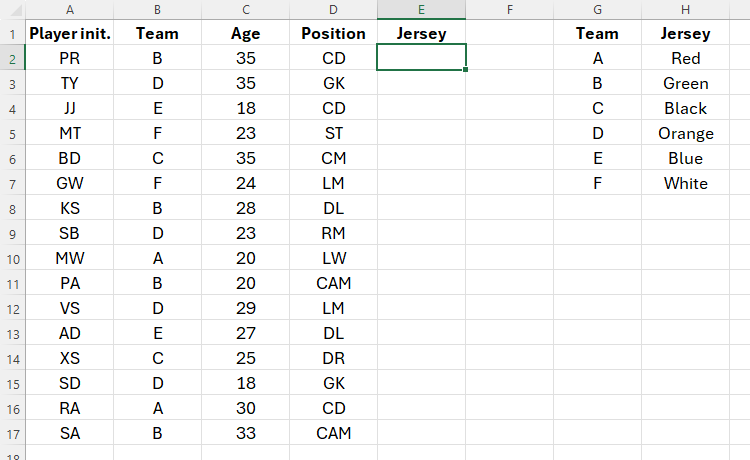Image resolution: width=750 pixels, height=460 pixels.
Task: Select row 1 header
Action: point(12,33)
